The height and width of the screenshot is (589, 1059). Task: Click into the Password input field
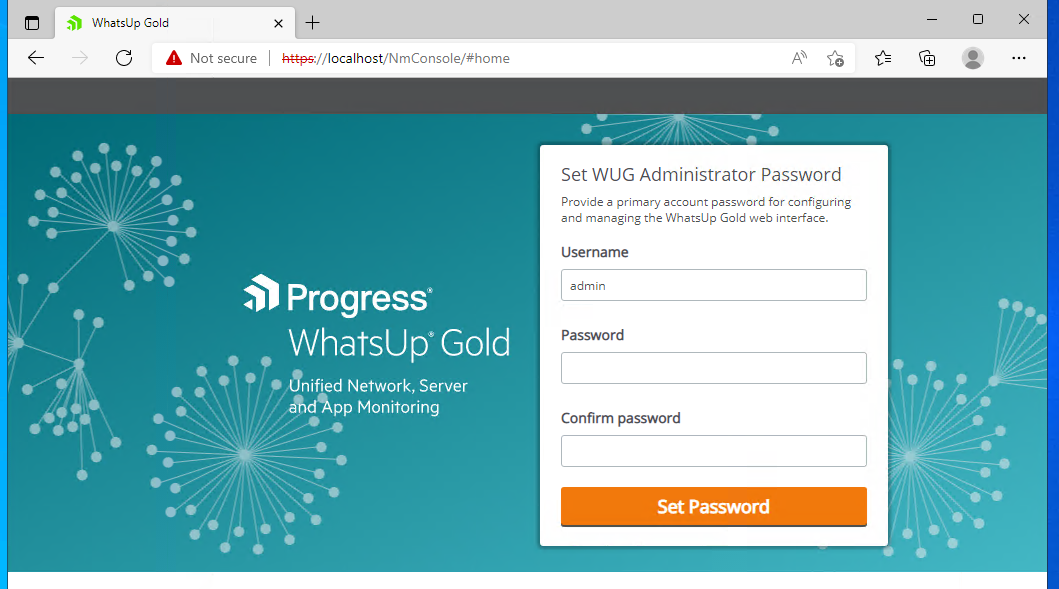[713, 368]
